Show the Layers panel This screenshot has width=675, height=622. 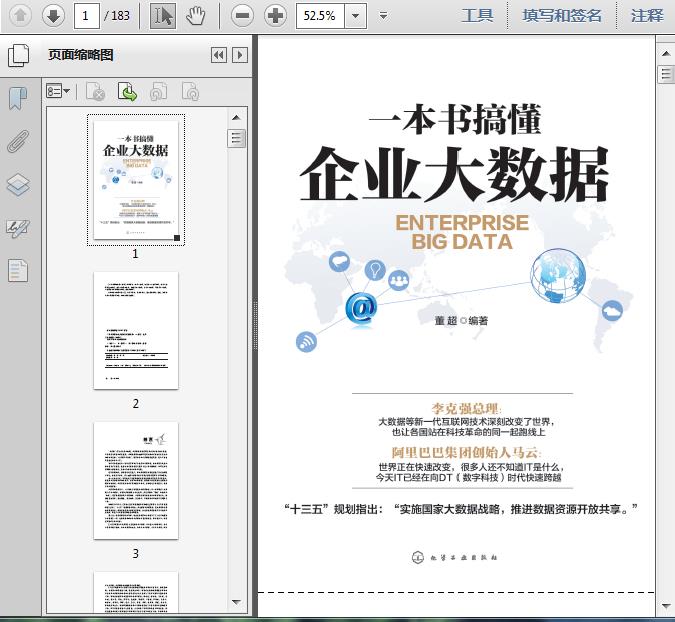pos(18,185)
